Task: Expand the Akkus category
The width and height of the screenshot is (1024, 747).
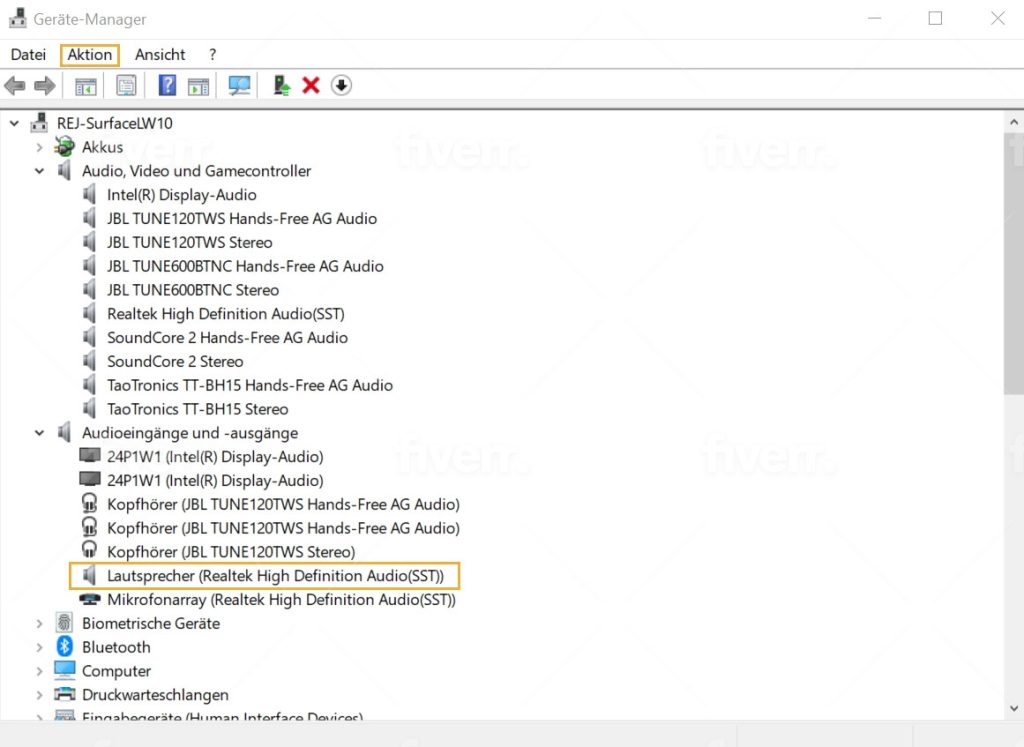Action: tap(40, 147)
